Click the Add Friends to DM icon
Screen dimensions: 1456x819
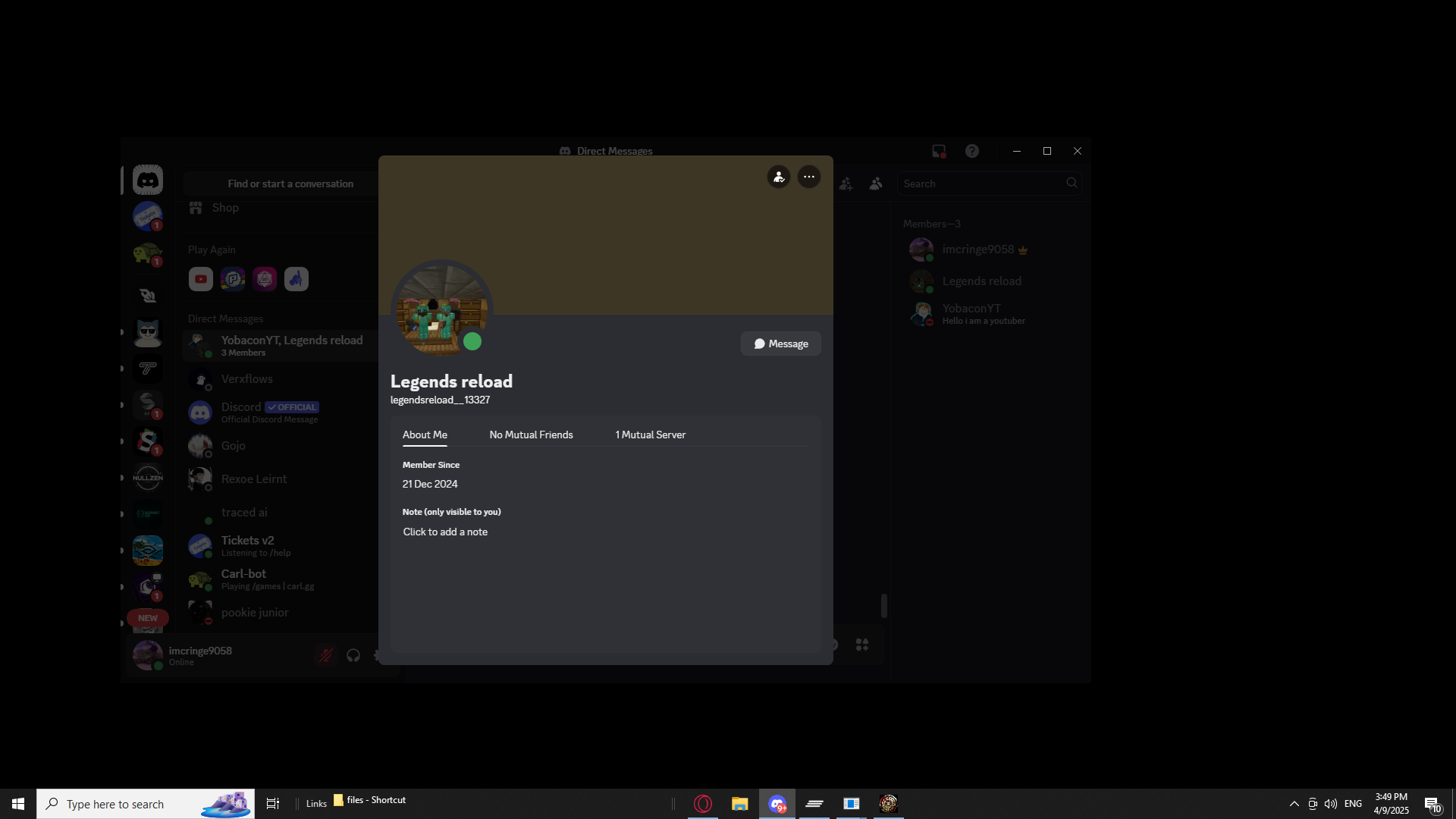pyautogui.click(x=846, y=184)
